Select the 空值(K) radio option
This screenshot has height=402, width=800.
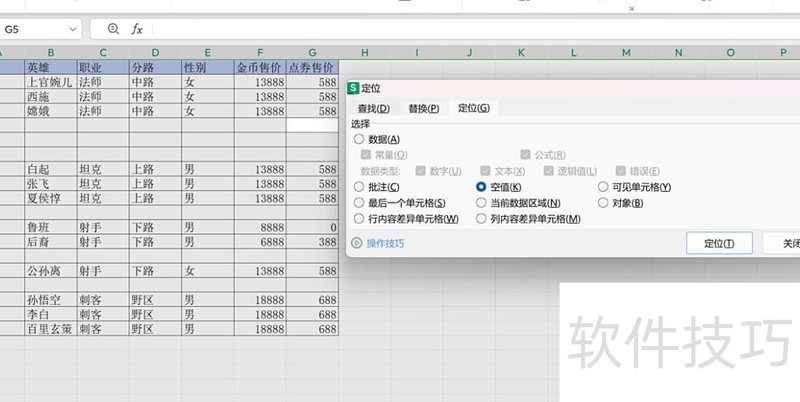click(482, 187)
